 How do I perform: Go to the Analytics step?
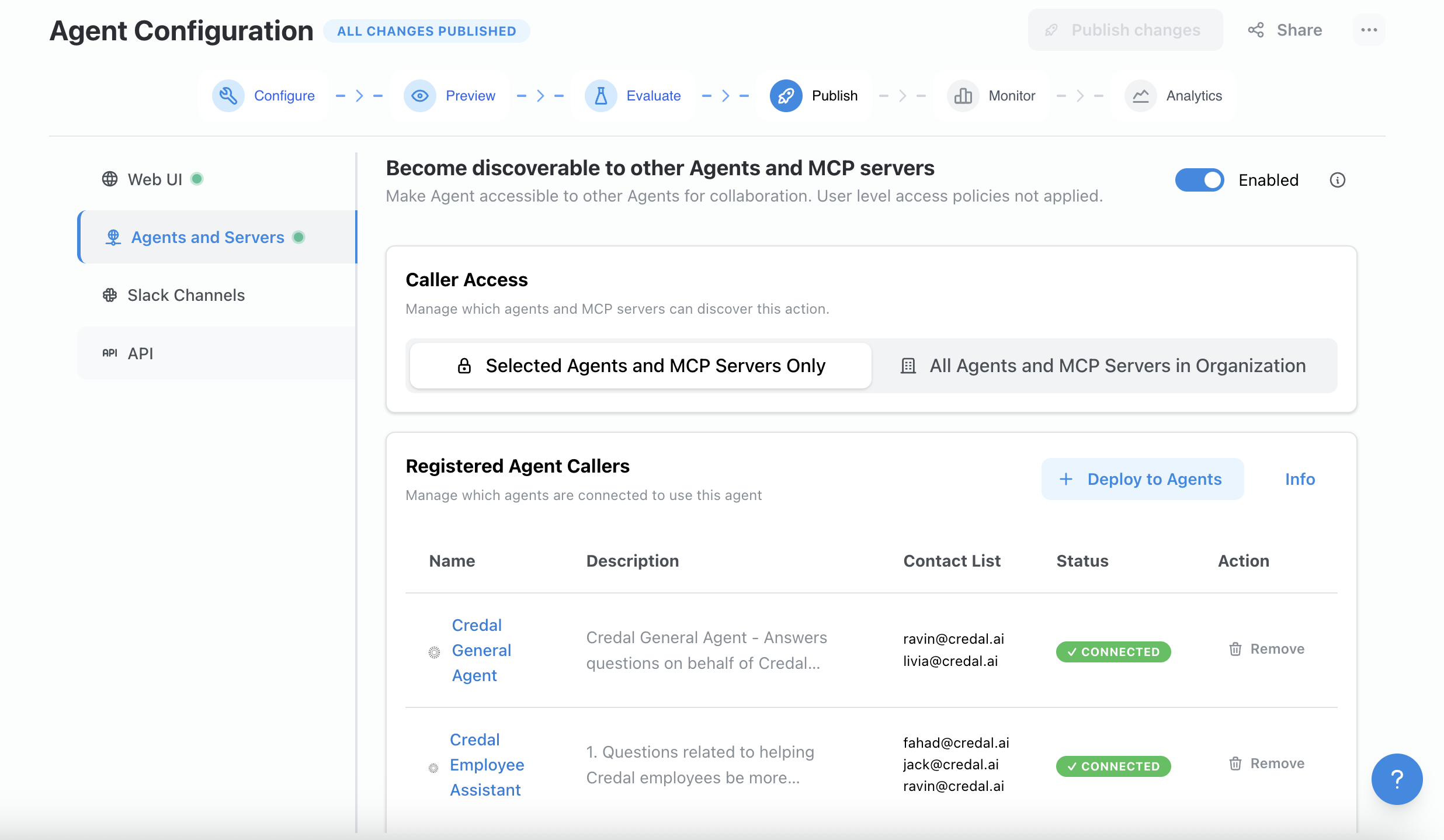coord(1174,96)
